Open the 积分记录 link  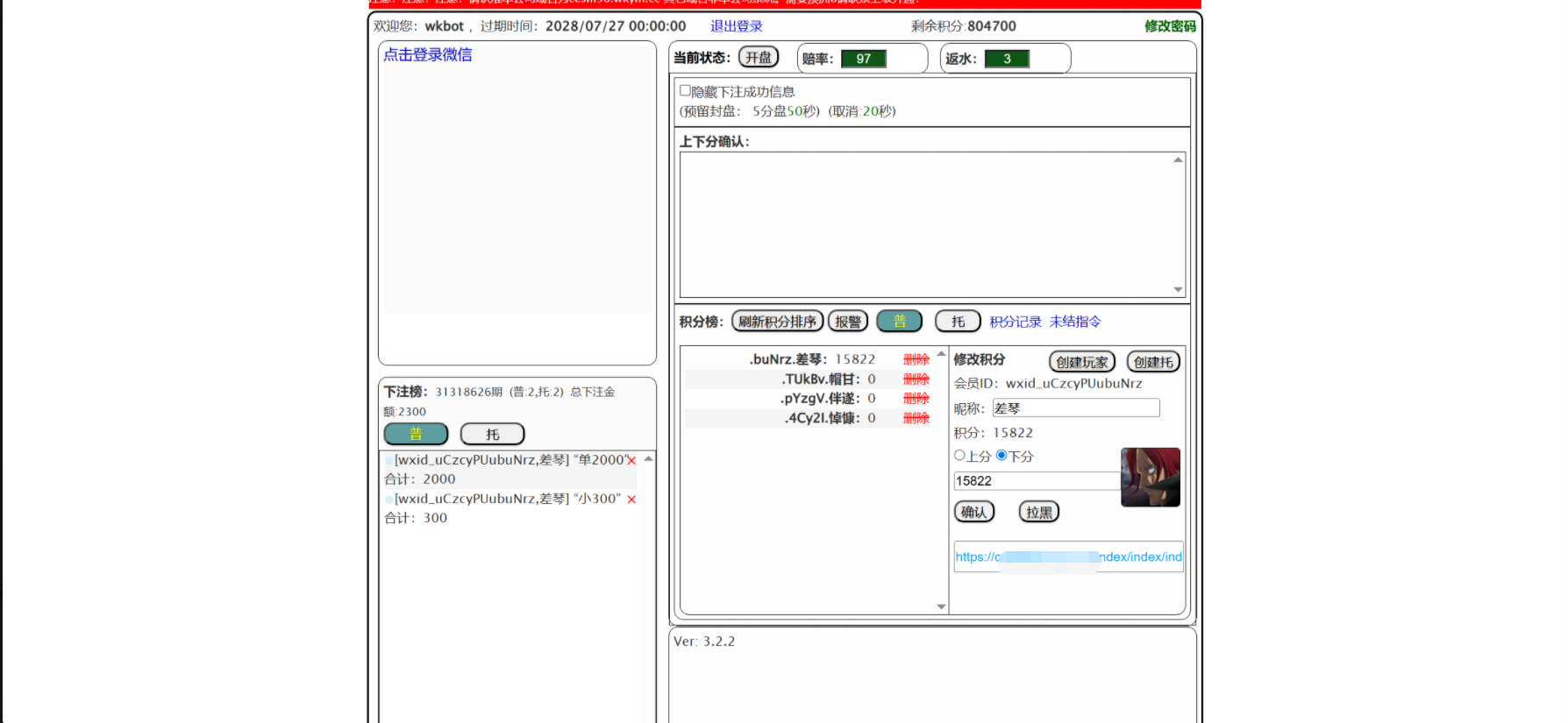[1015, 322]
